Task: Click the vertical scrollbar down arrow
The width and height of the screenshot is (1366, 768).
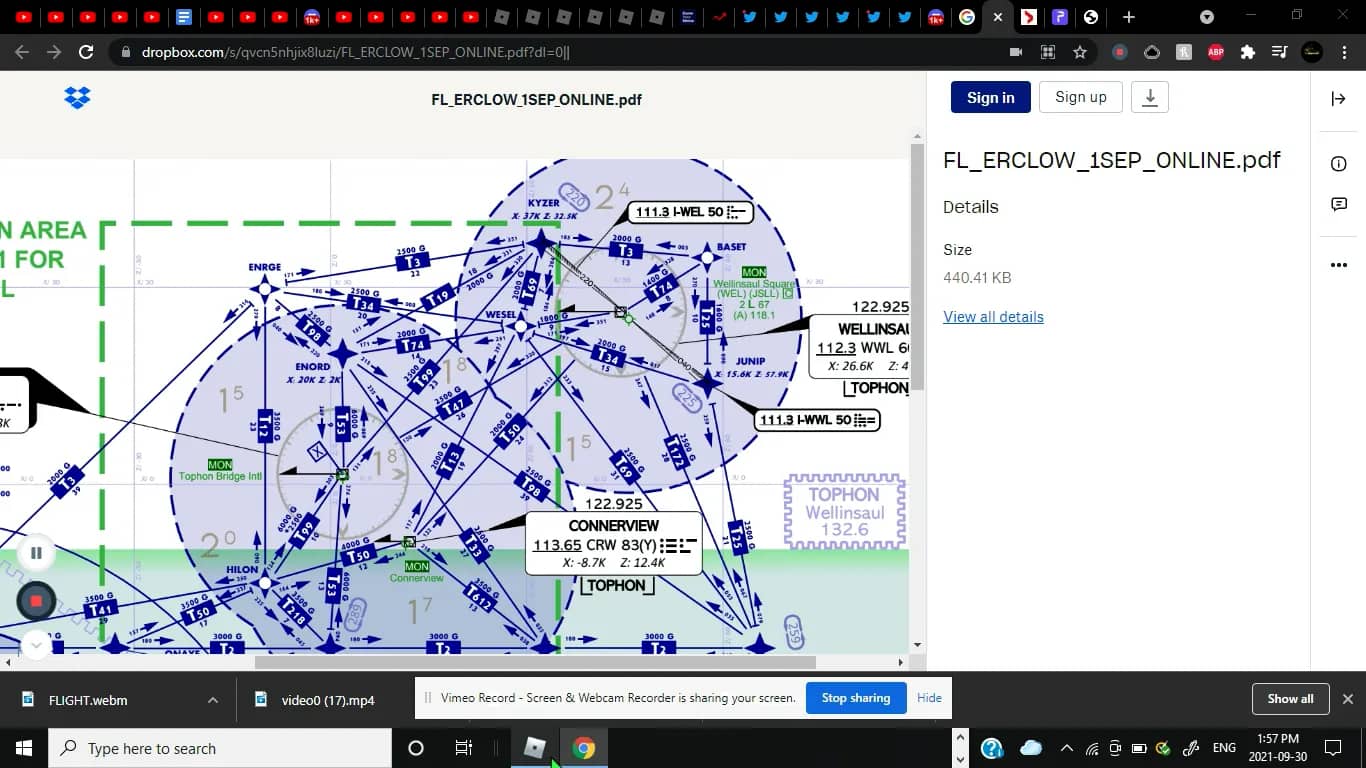Action: tap(917, 645)
